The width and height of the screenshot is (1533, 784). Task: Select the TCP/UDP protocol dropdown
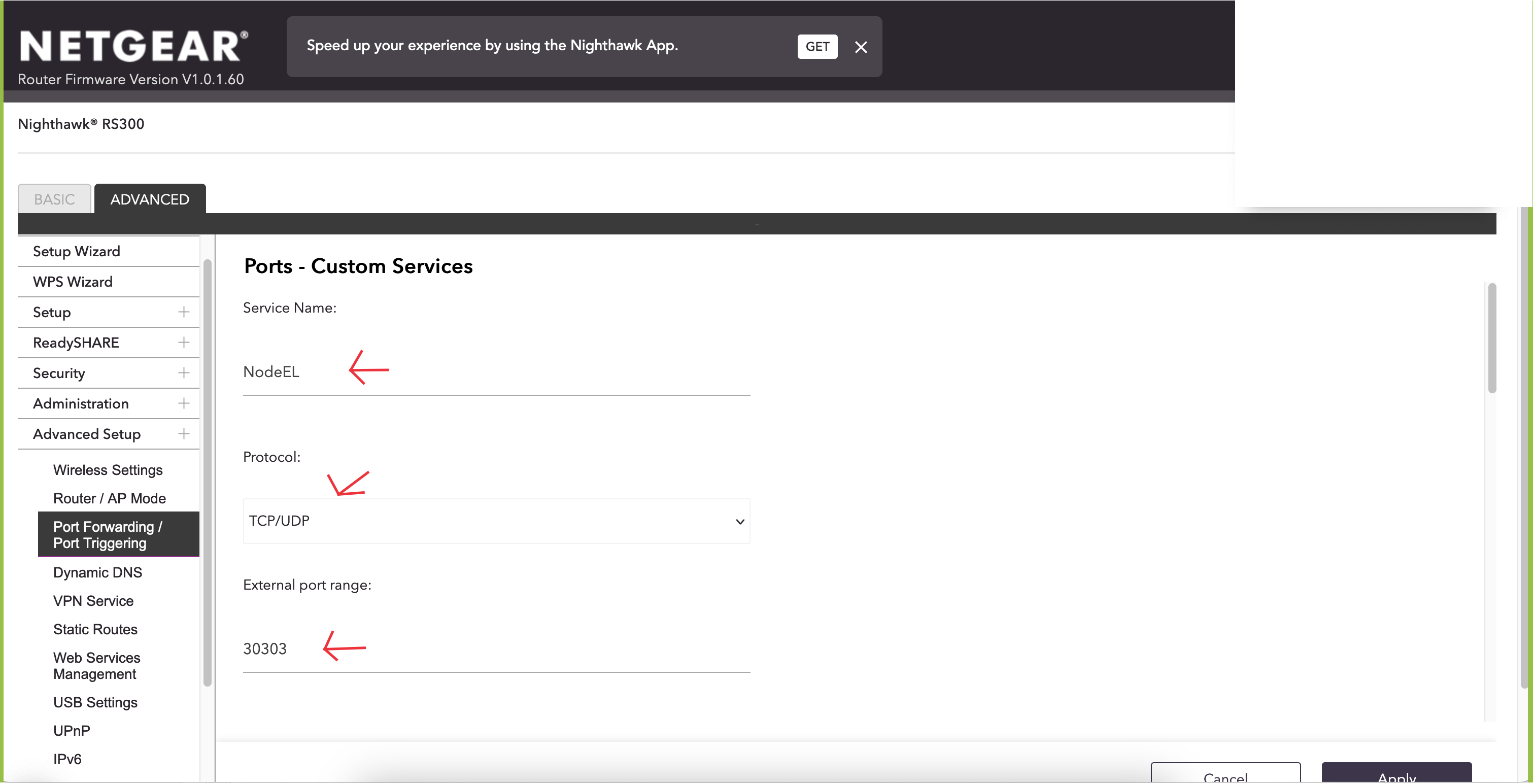[496, 519]
